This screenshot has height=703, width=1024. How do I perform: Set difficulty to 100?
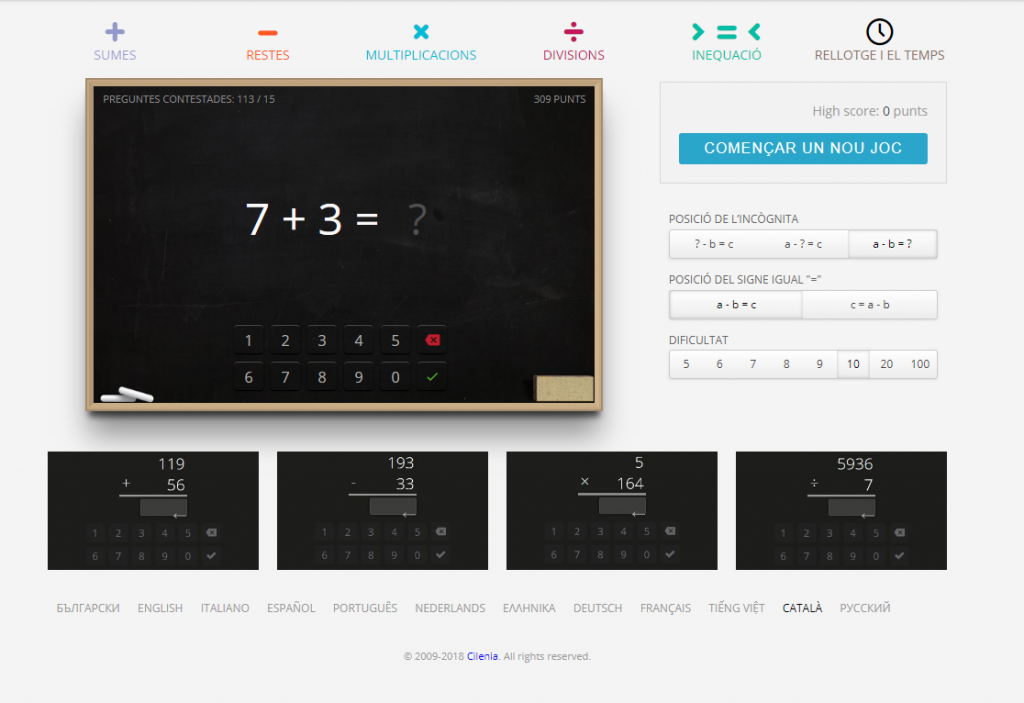pyautogui.click(x=920, y=364)
